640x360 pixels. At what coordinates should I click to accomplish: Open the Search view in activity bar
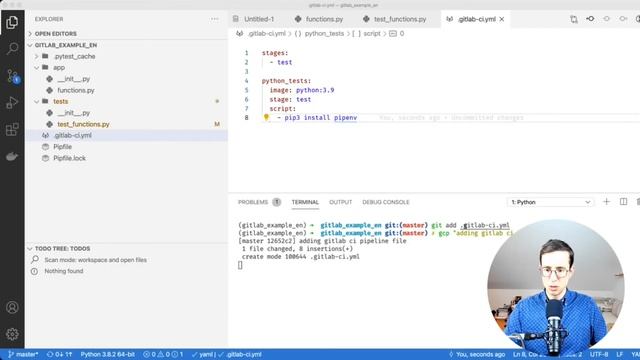[12, 49]
